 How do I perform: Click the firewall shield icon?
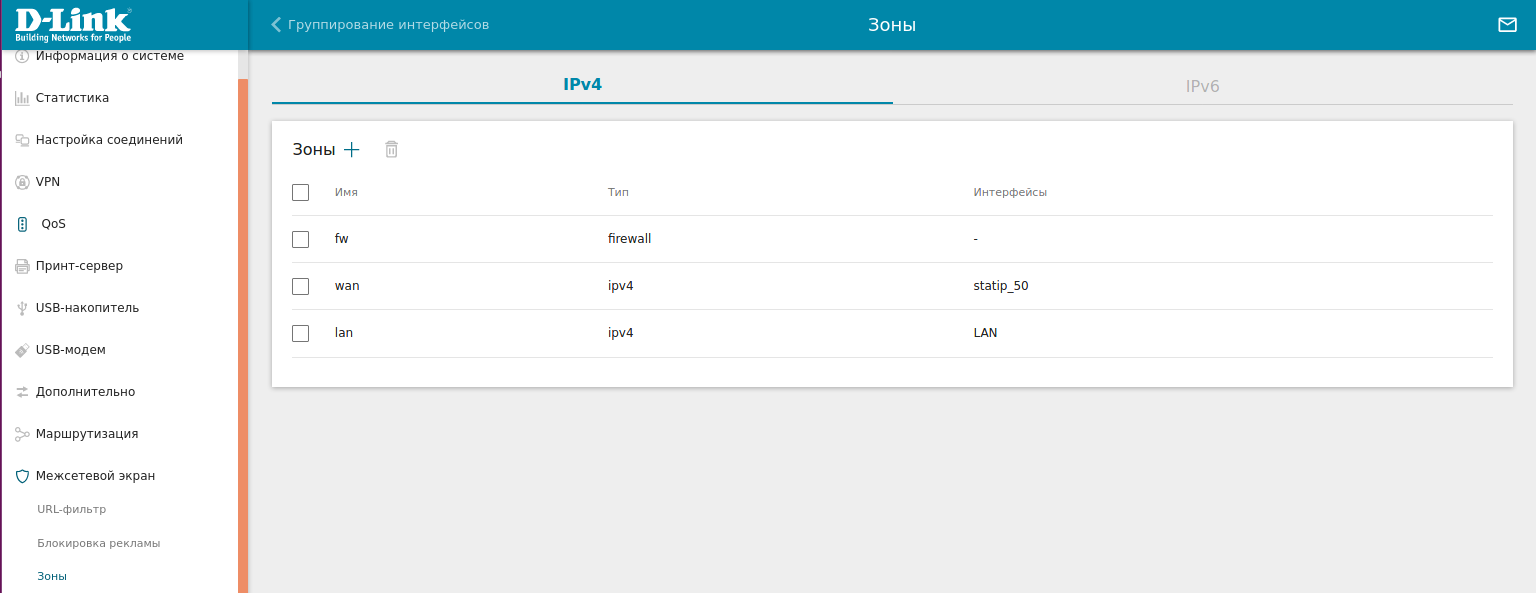tap(22, 476)
